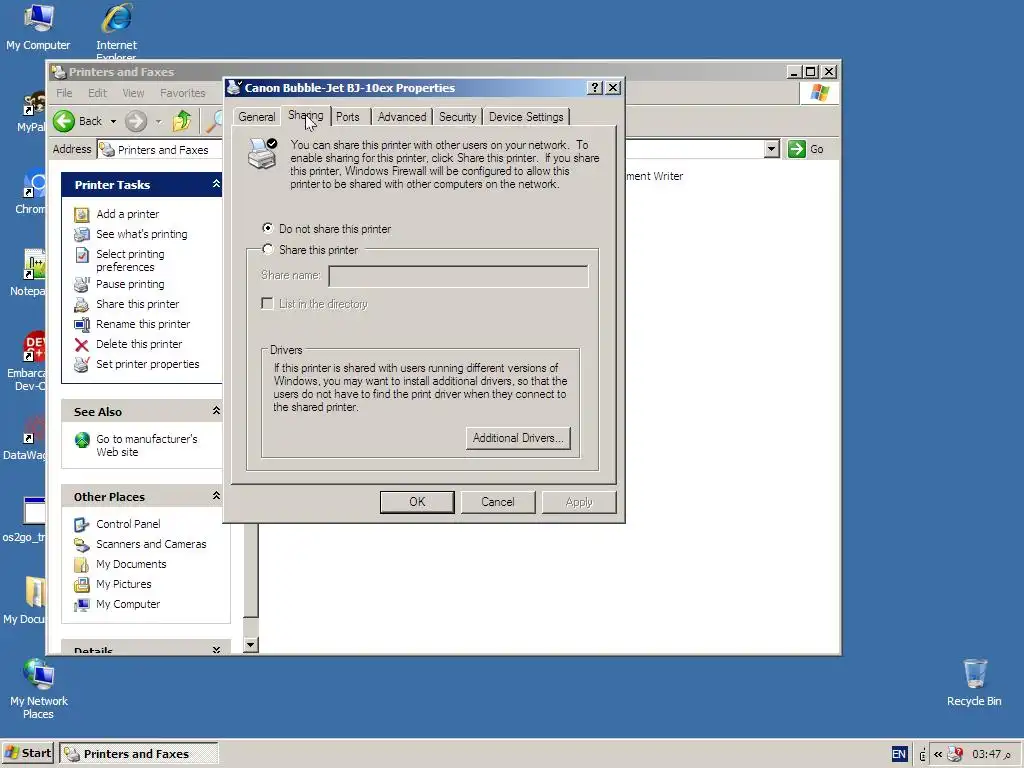
Task: Click the green Go arrow button
Action: click(797, 150)
